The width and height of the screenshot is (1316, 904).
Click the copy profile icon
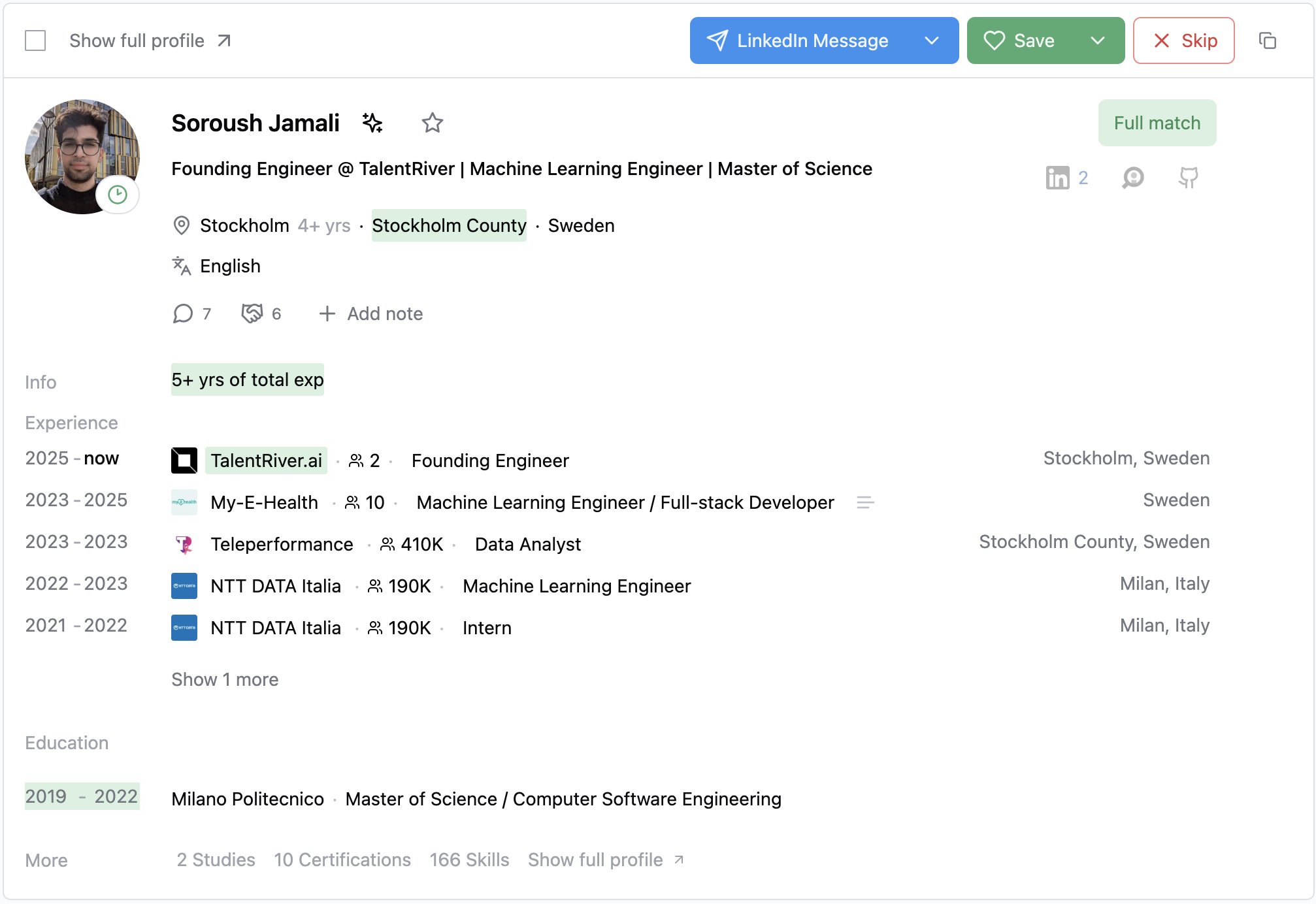point(1267,40)
